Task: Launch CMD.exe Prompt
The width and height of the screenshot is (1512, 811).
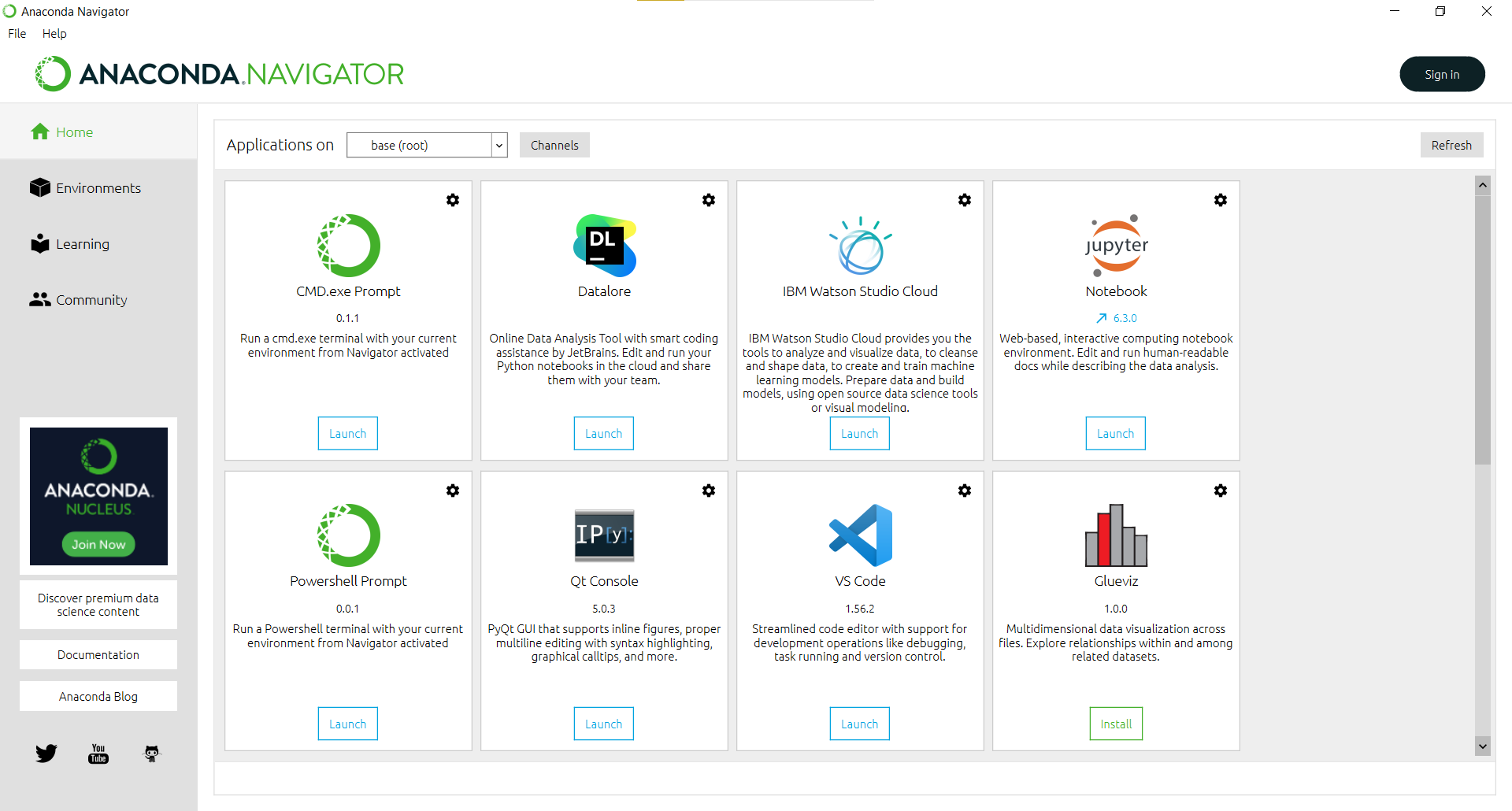Action: coord(348,434)
